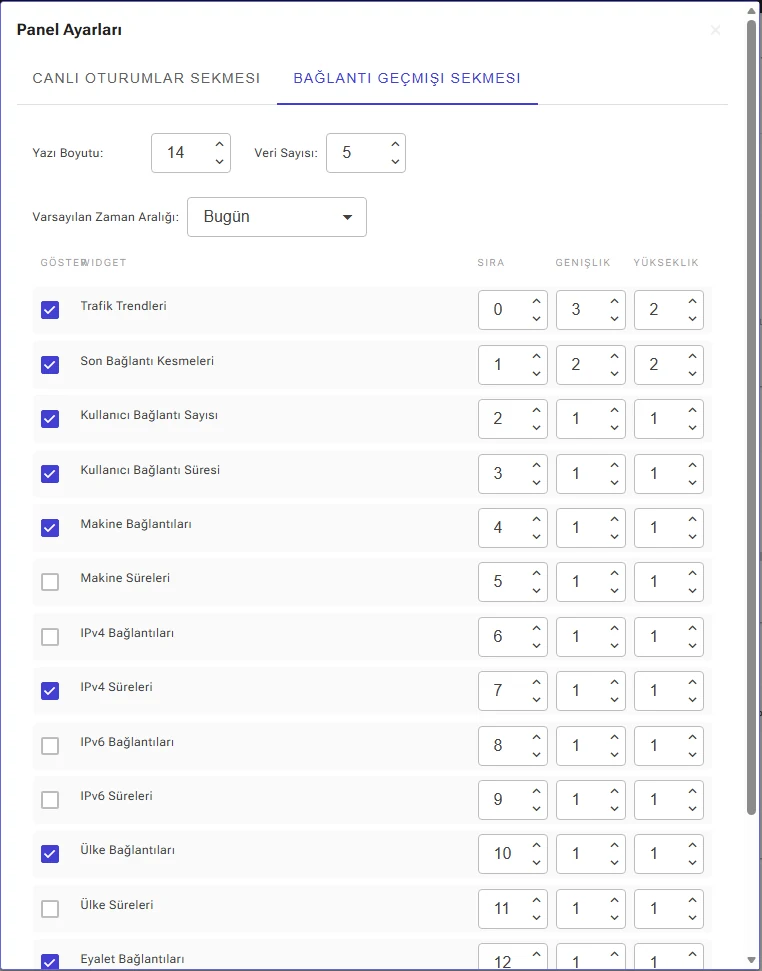Toggle the Ülke Bağlantıları checkbox
This screenshot has width=762, height=971.
click(x=50, y=854)
